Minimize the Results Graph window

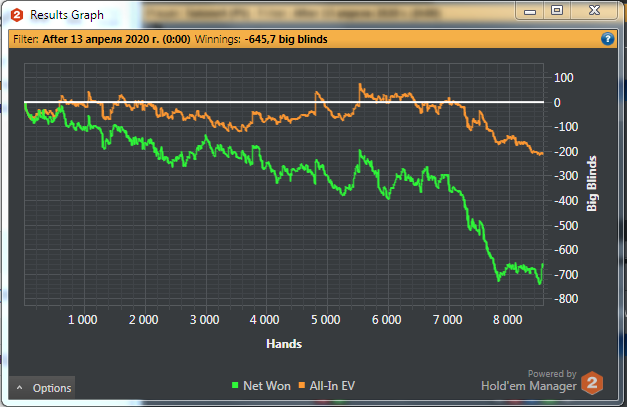point(530,11)
